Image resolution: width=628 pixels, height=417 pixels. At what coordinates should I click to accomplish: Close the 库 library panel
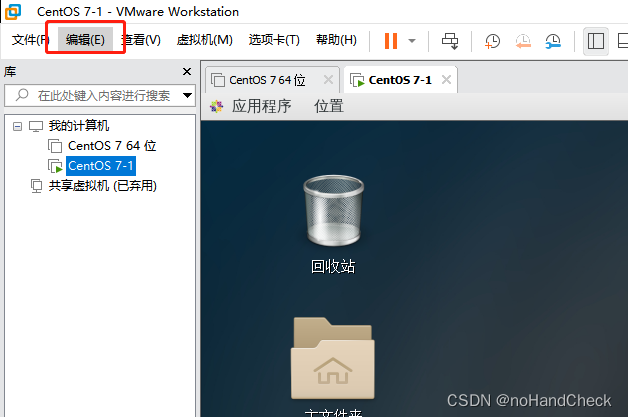click(187, 71)
